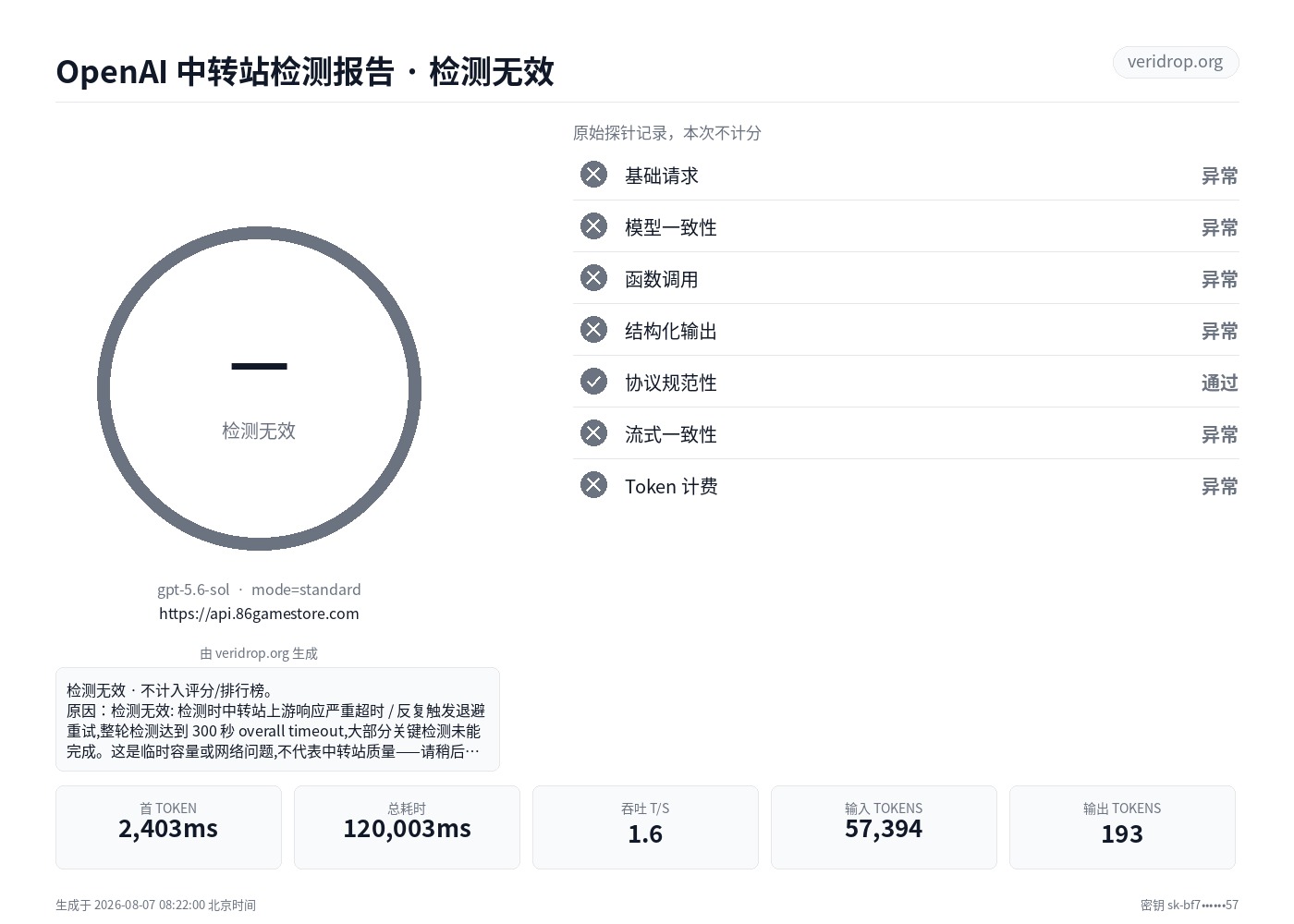The width and height of the screenshot is (1294, 924).
Task: Click the checkmark icon beside 协议规范性
Action: [593, 382]
